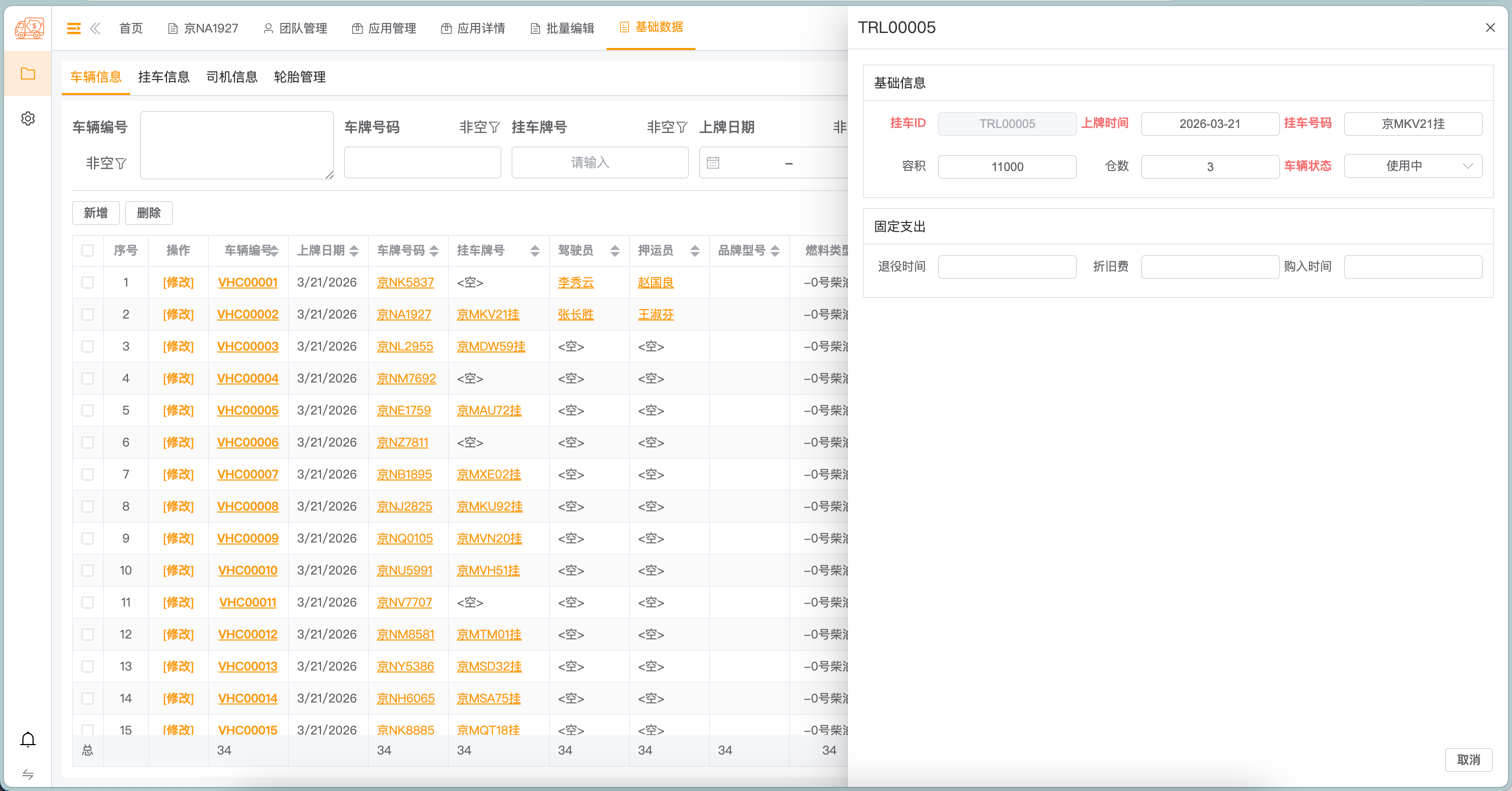This screenshot has height=791, width=1512.
Task: Open the folder icon in the left sidebar
Action: point(27,73)
